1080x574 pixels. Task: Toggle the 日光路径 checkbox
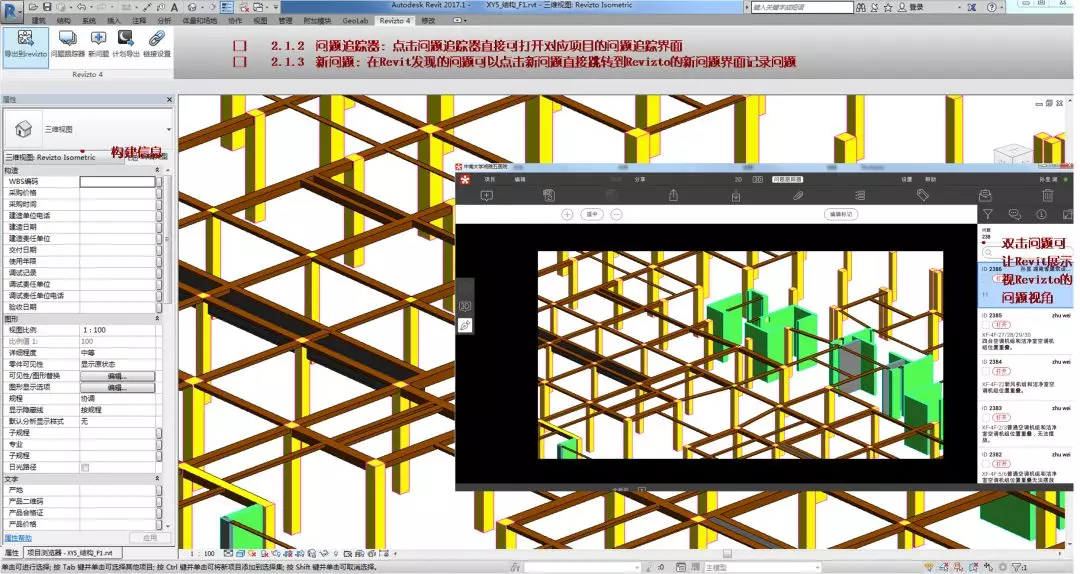[x=85, y=467]
